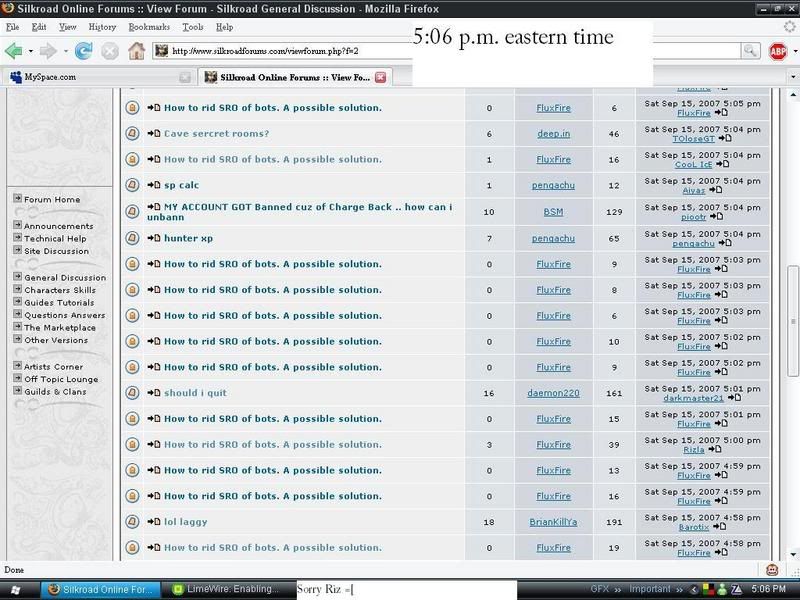Open the Back button history dropdown arrow
This screenshot has height=600, width=800.
(x=31, y=51)
